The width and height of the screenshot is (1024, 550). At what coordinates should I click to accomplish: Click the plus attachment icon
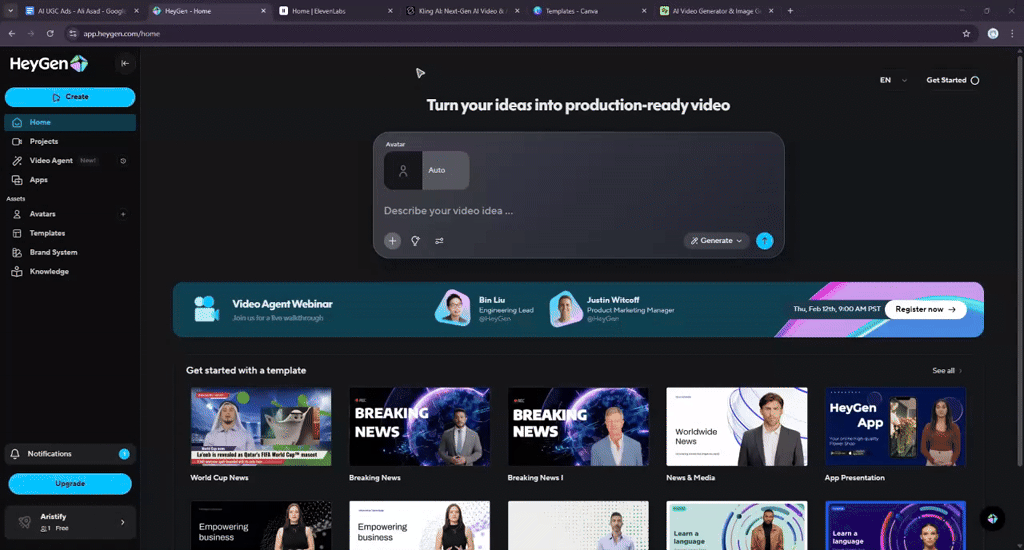[x=392, y=241]
